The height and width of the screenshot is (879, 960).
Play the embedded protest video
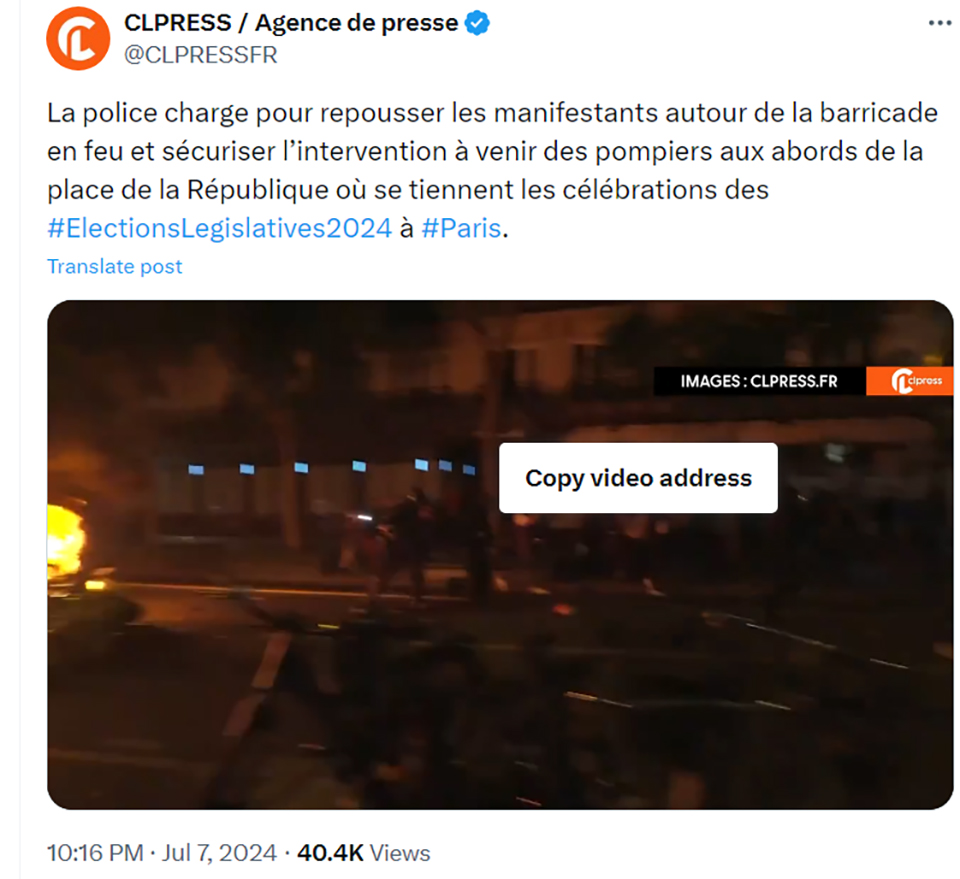(x=500, y=555)
